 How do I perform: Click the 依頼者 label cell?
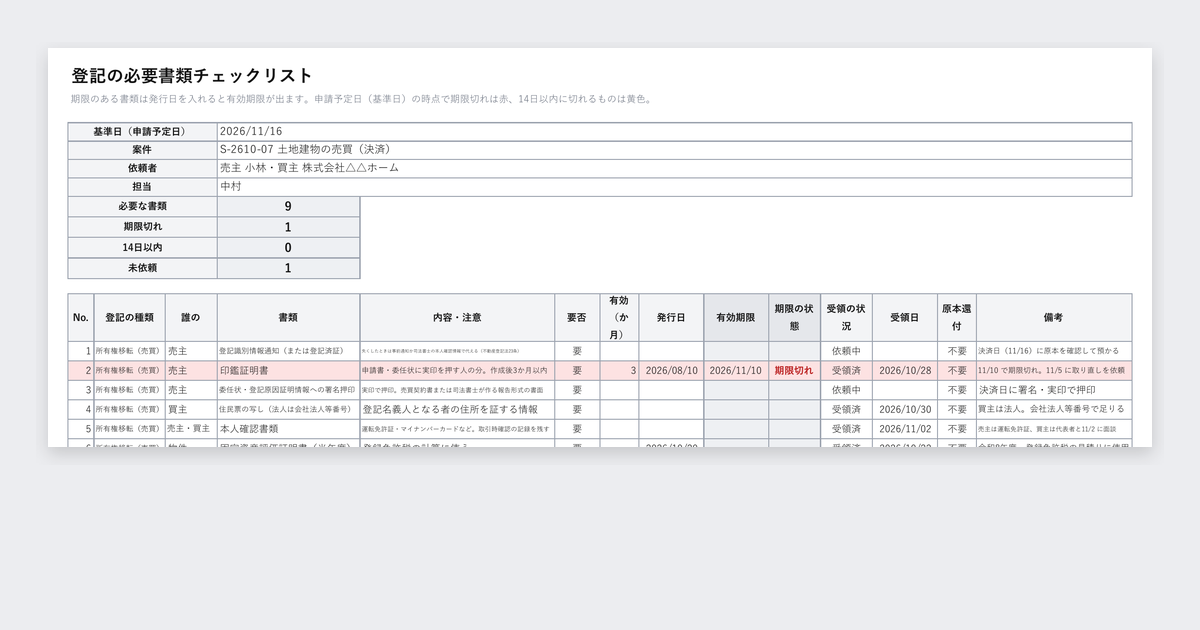pos(142,168)
